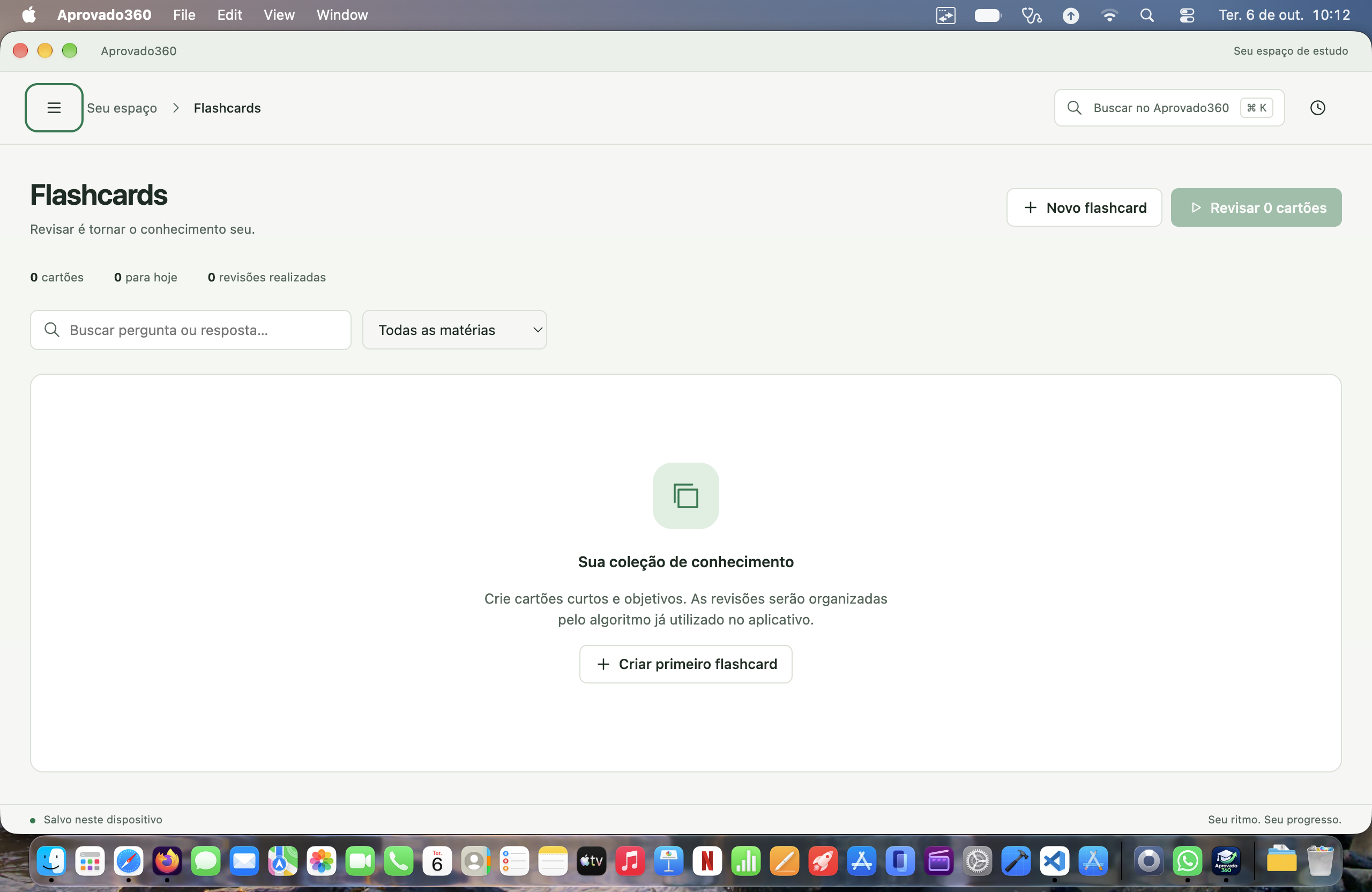Click the Wi-Fi status icon
The image size is (1372, 892).
pyautogui.click(x=1109, y=15)
